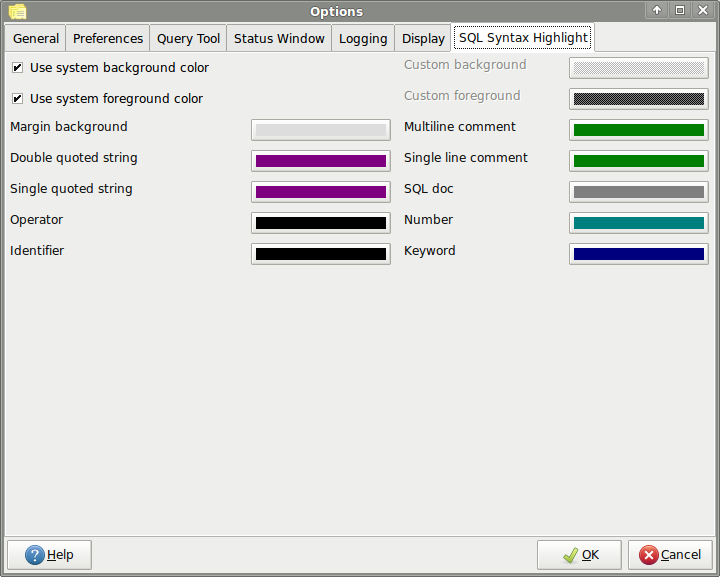This screenshot has width=720, height=577.
Task: Open the Preferences tab
Action: tap(108, 39)
